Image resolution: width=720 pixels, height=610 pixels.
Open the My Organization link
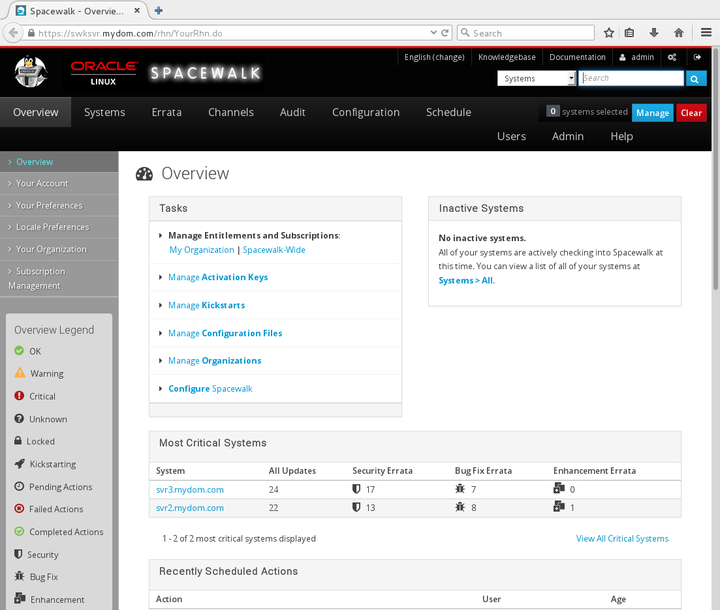pos(202,249)
